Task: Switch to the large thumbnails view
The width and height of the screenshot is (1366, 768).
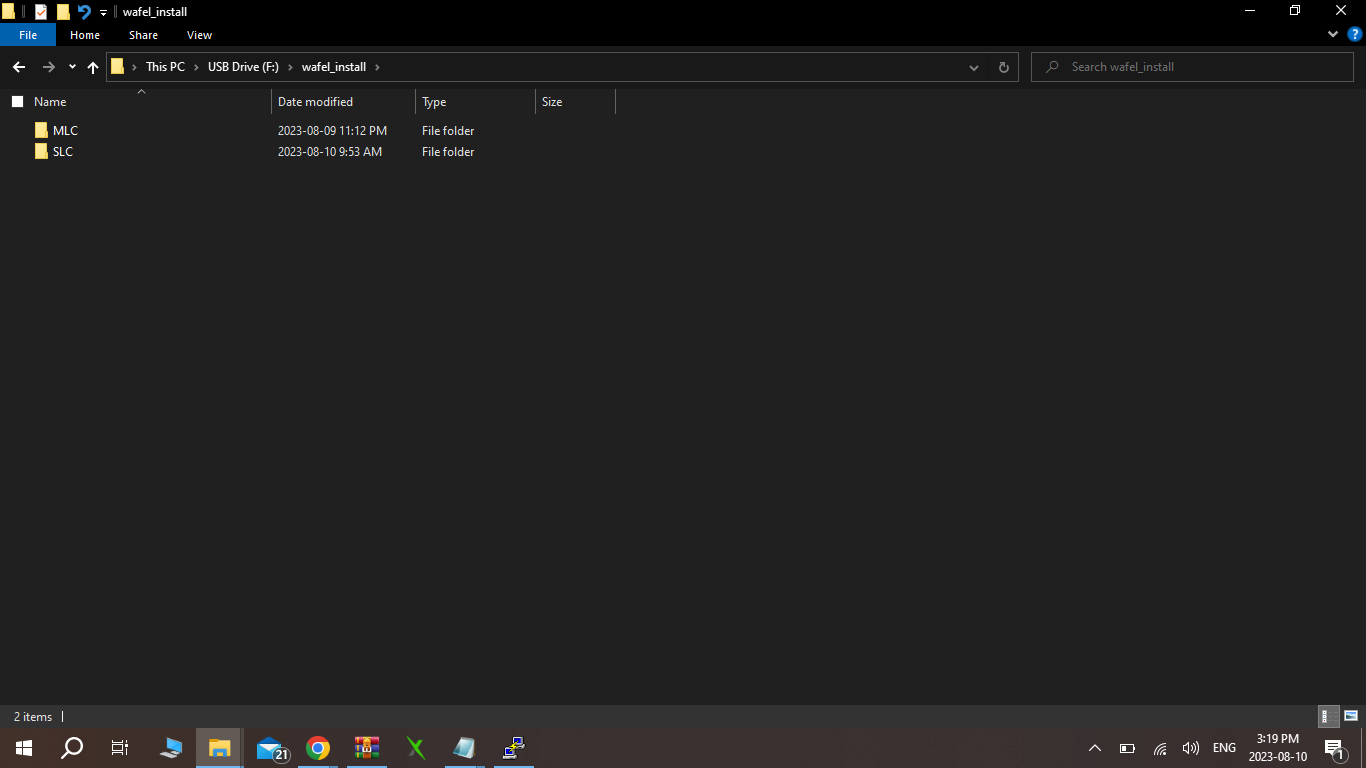Action: point(1351,716)
